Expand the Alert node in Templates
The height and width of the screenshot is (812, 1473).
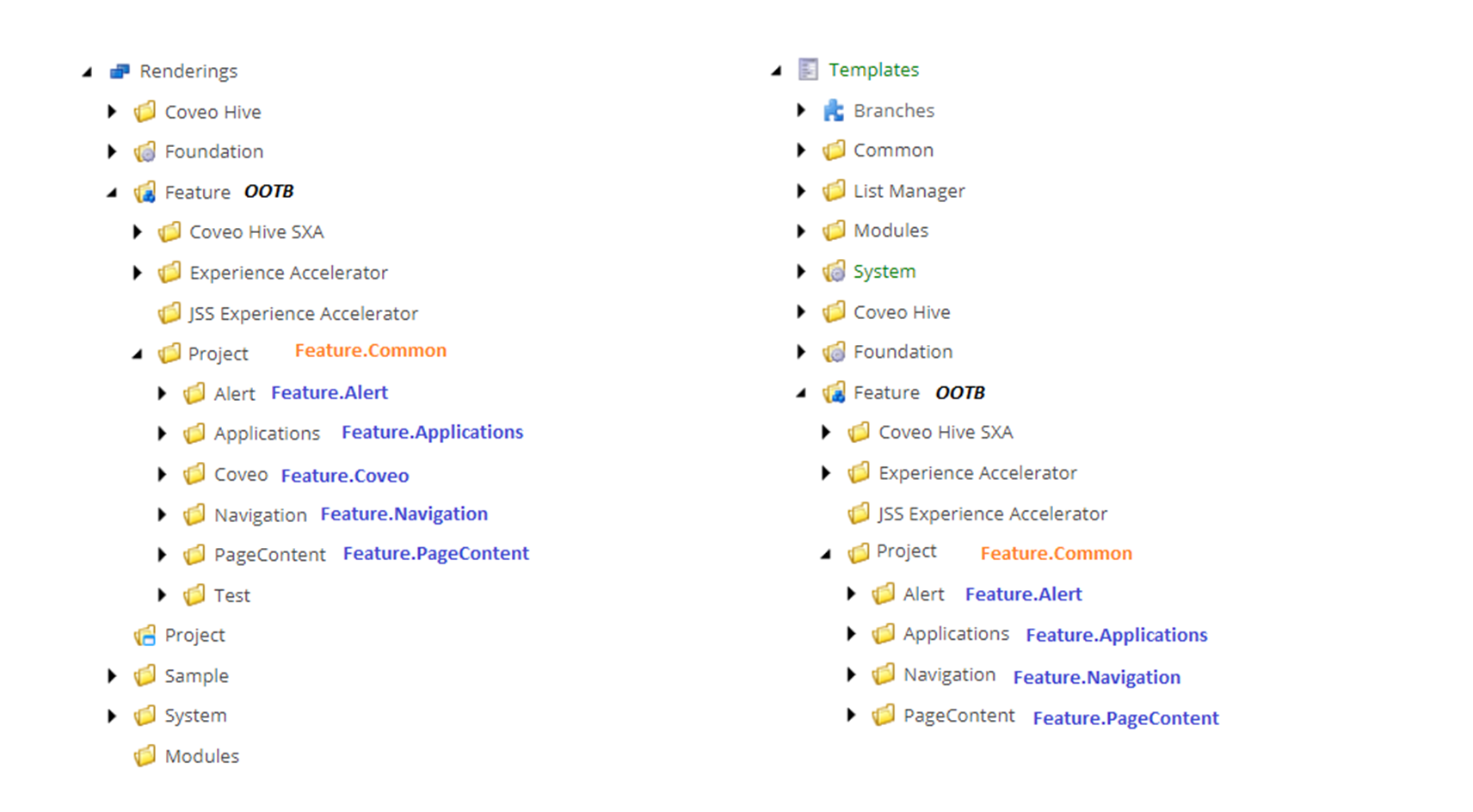click(x=850, y=594)
